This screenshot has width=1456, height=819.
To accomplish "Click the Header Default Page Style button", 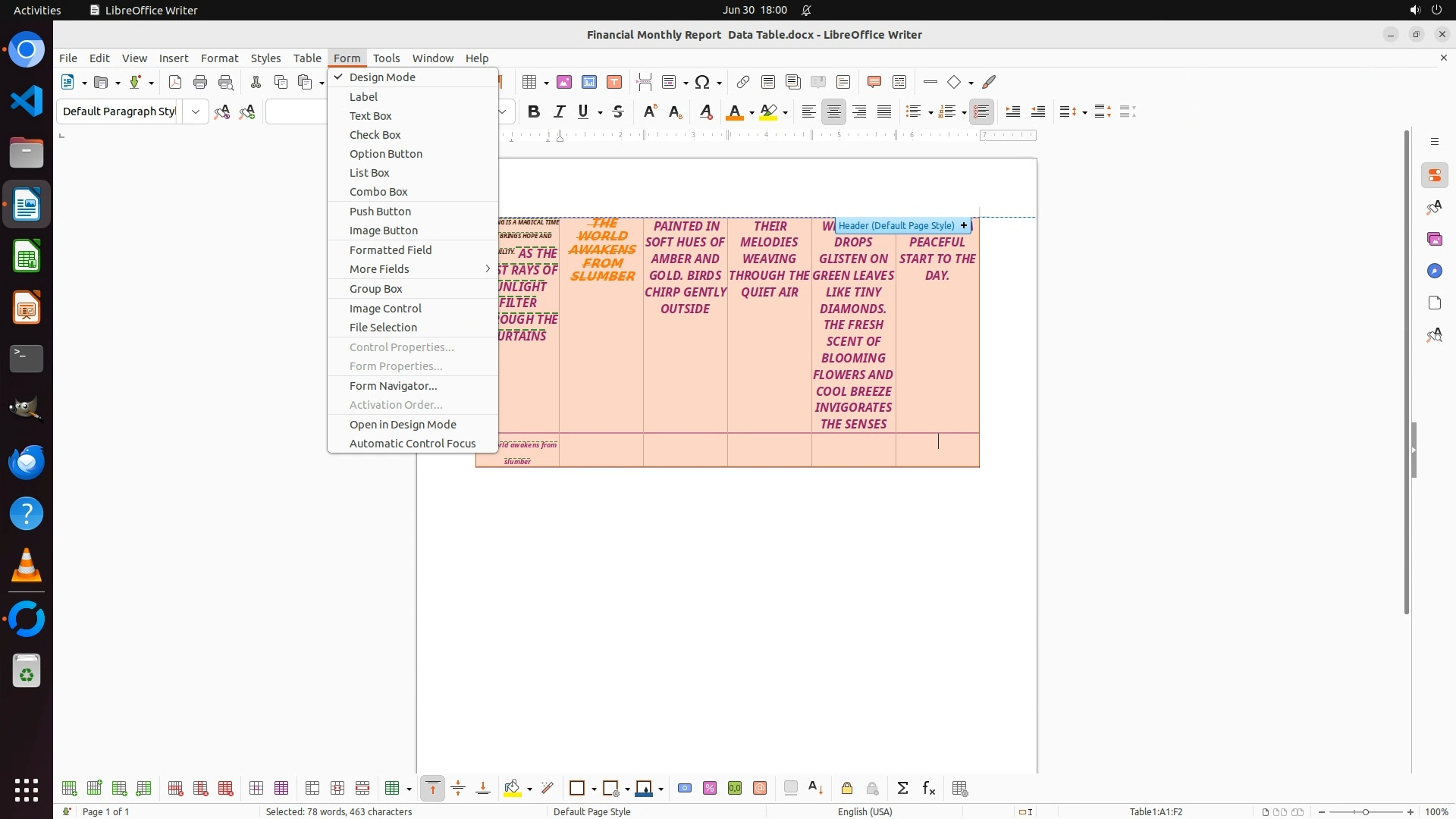I will pos(896,225).
